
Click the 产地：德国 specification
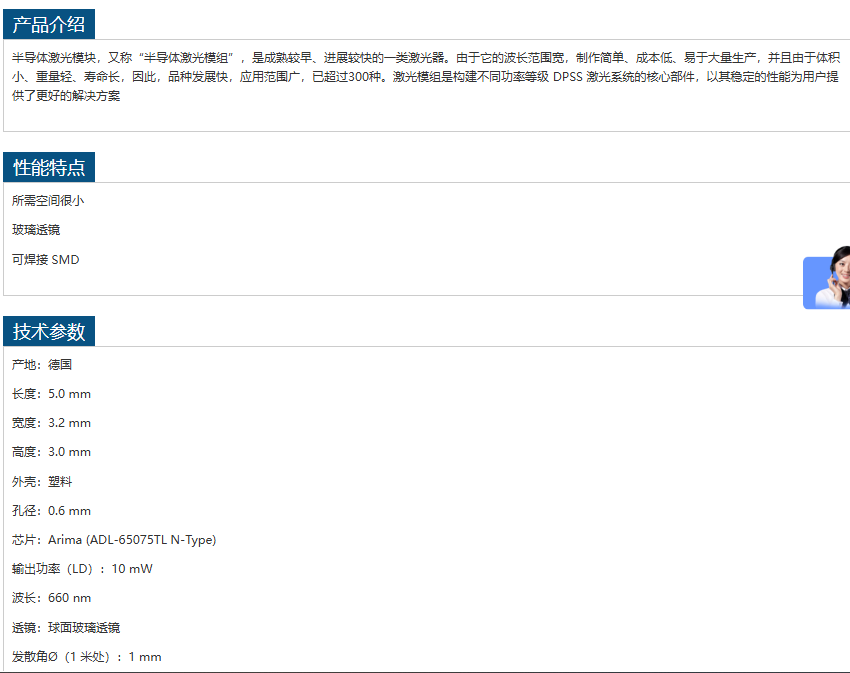click(42, 365)
